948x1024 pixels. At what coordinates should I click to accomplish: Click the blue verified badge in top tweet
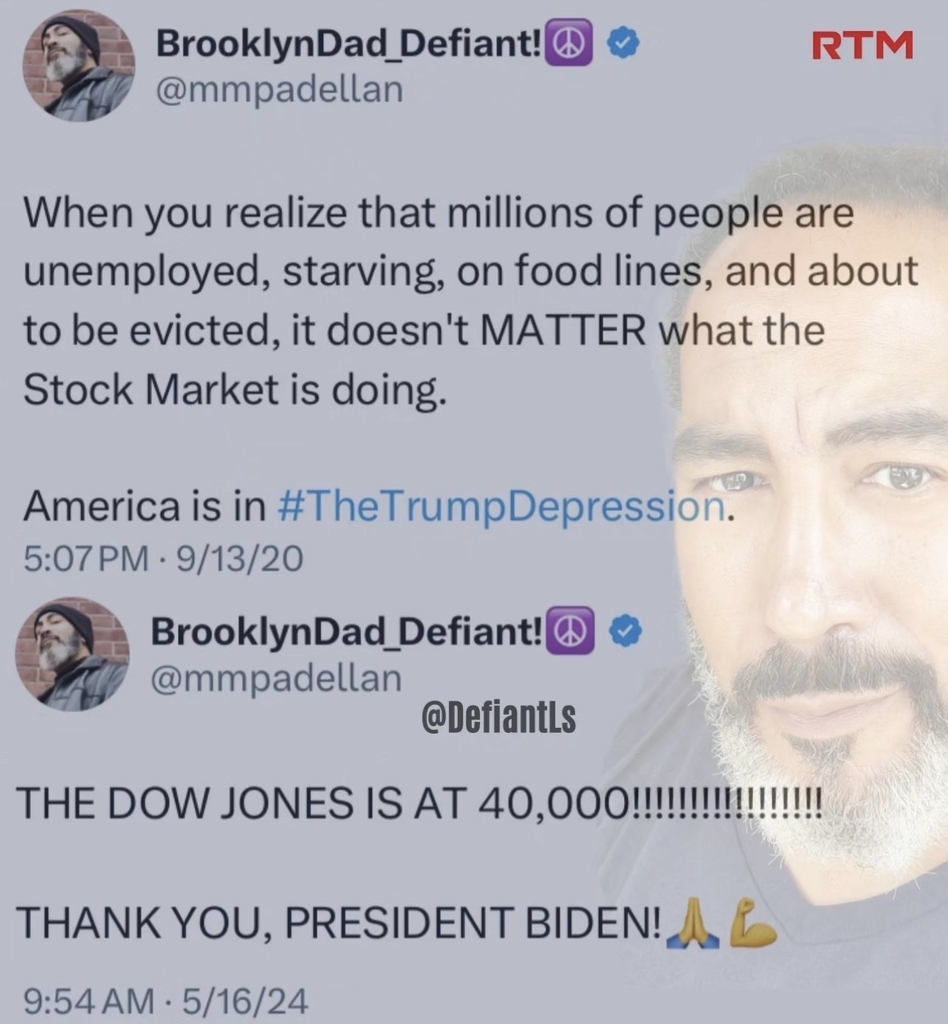coord(624,44)
